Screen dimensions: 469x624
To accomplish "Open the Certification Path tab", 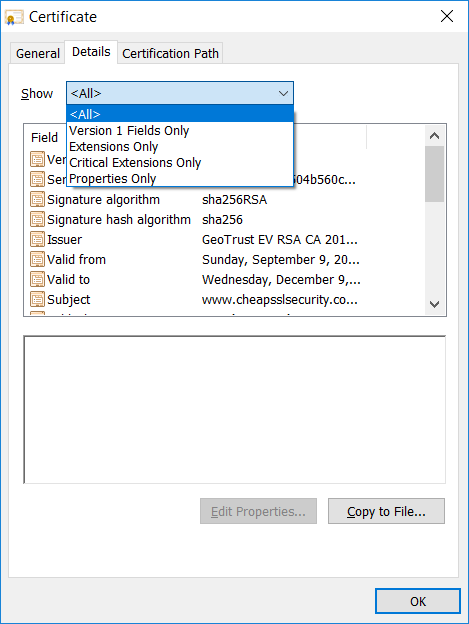I will 170,53.
